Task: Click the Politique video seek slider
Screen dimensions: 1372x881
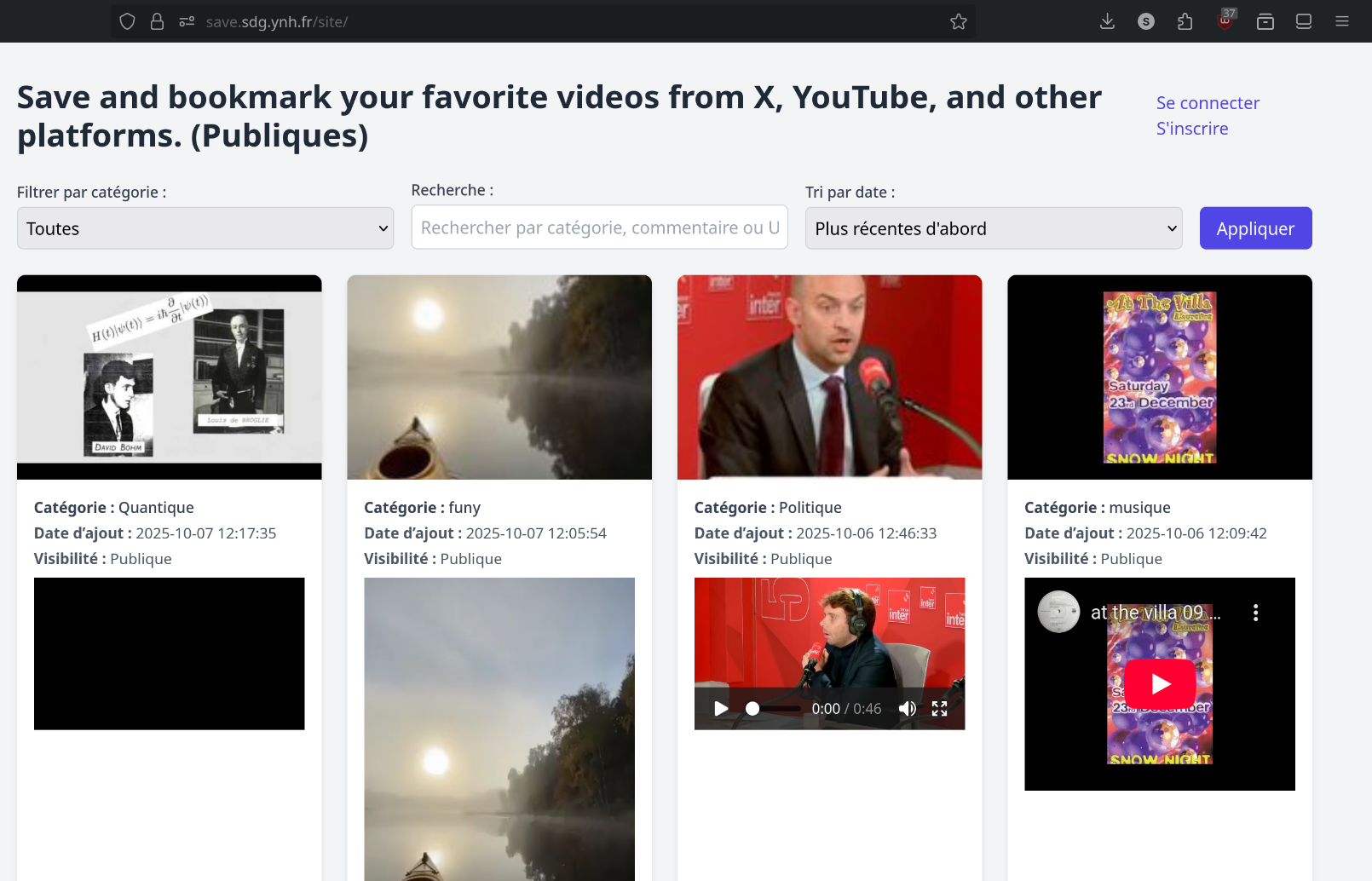Action: coord(774,709)
